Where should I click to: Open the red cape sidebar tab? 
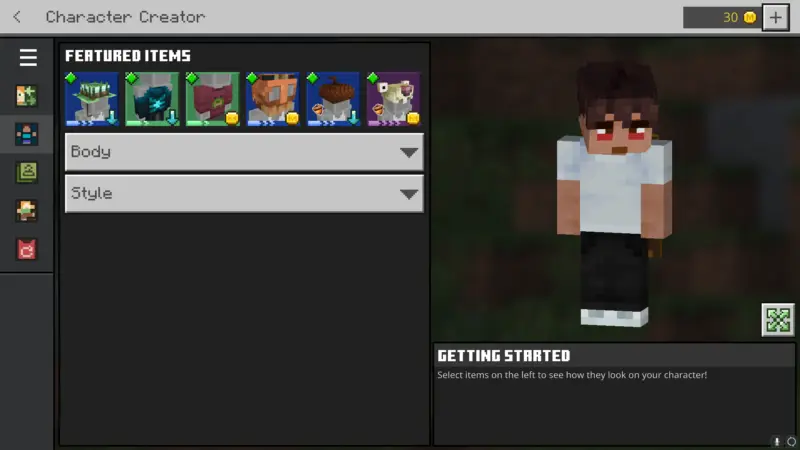(27, 249)
